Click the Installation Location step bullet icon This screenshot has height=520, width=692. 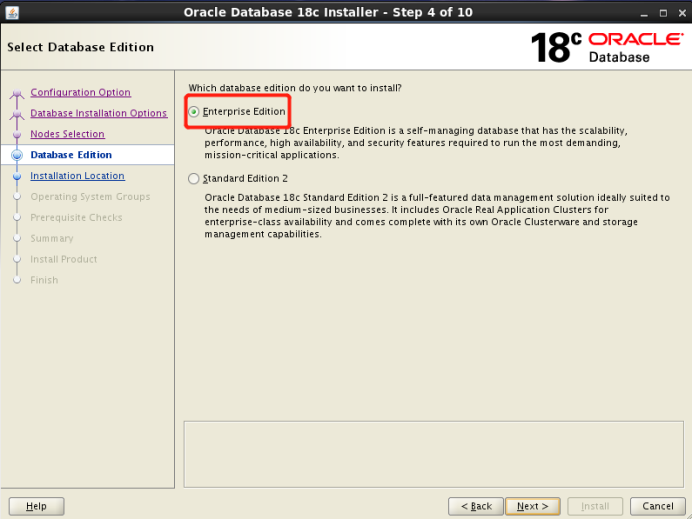(x=17, y=176)
